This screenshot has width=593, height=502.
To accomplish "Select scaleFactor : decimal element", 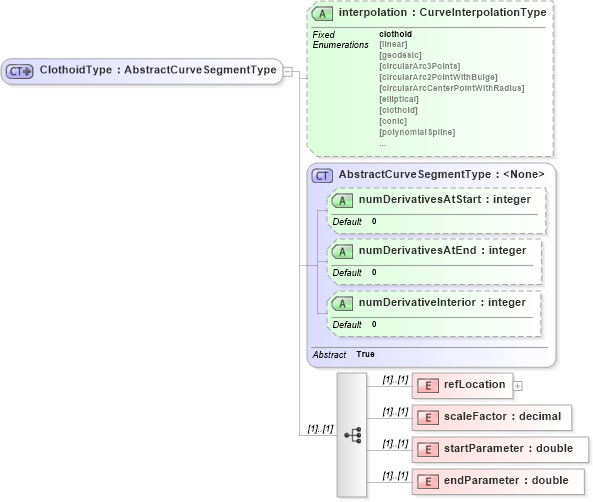I will [492, 418].
